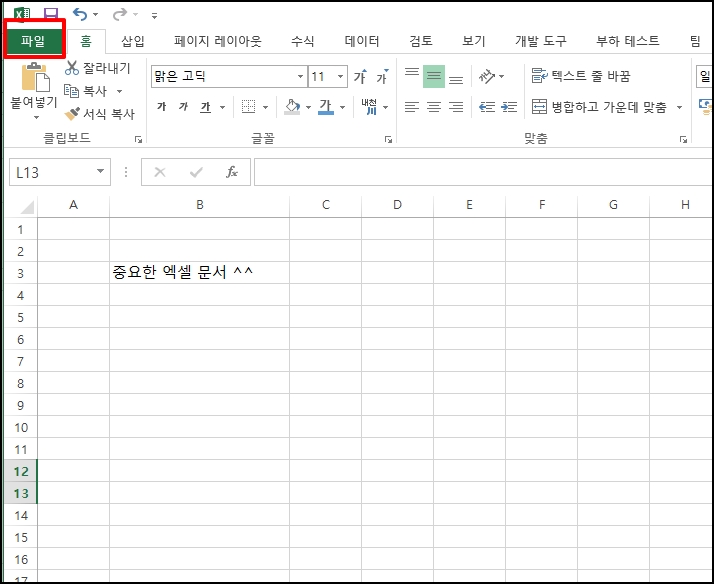
Task: Cut selection with 잘라내기
Action: 97,68
